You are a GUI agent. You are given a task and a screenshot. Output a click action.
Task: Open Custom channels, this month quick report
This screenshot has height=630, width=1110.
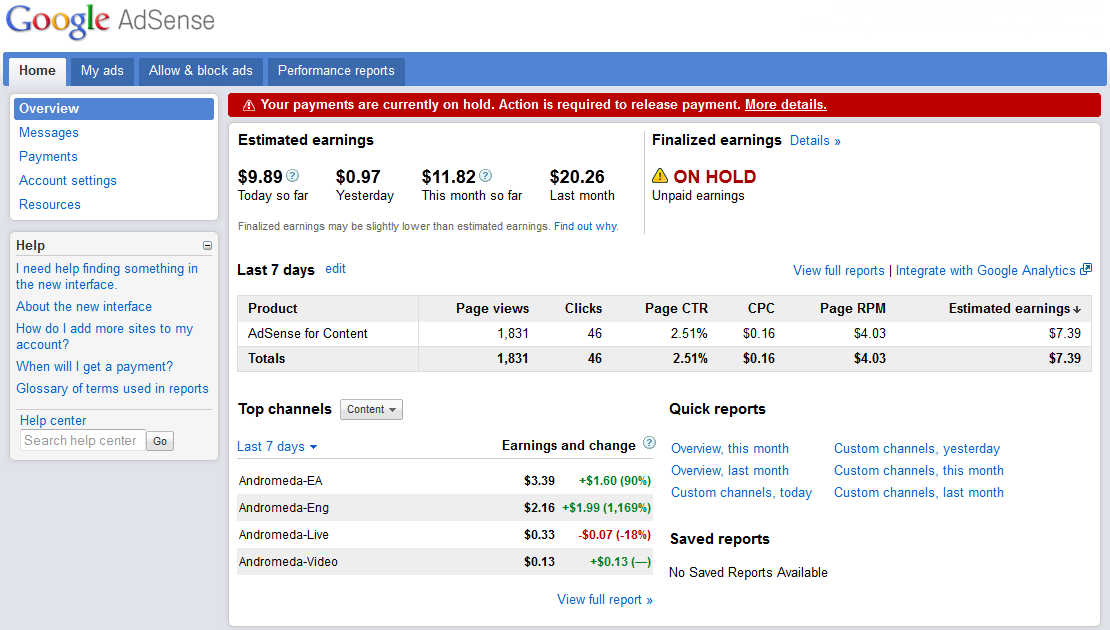[x=919, y=471]
